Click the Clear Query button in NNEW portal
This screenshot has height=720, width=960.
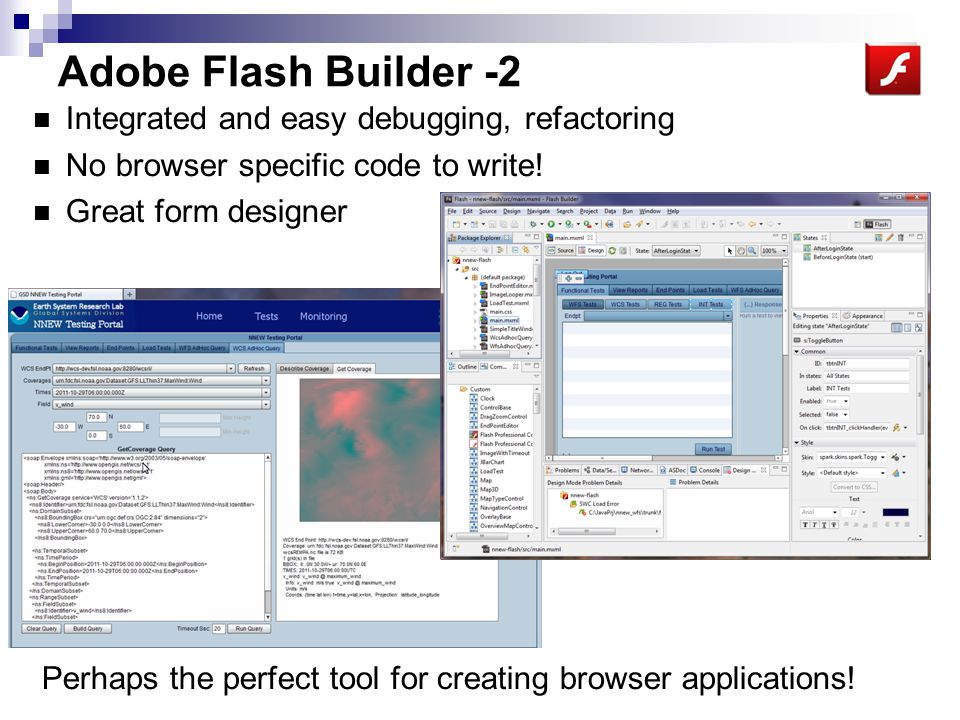(41, 629)
